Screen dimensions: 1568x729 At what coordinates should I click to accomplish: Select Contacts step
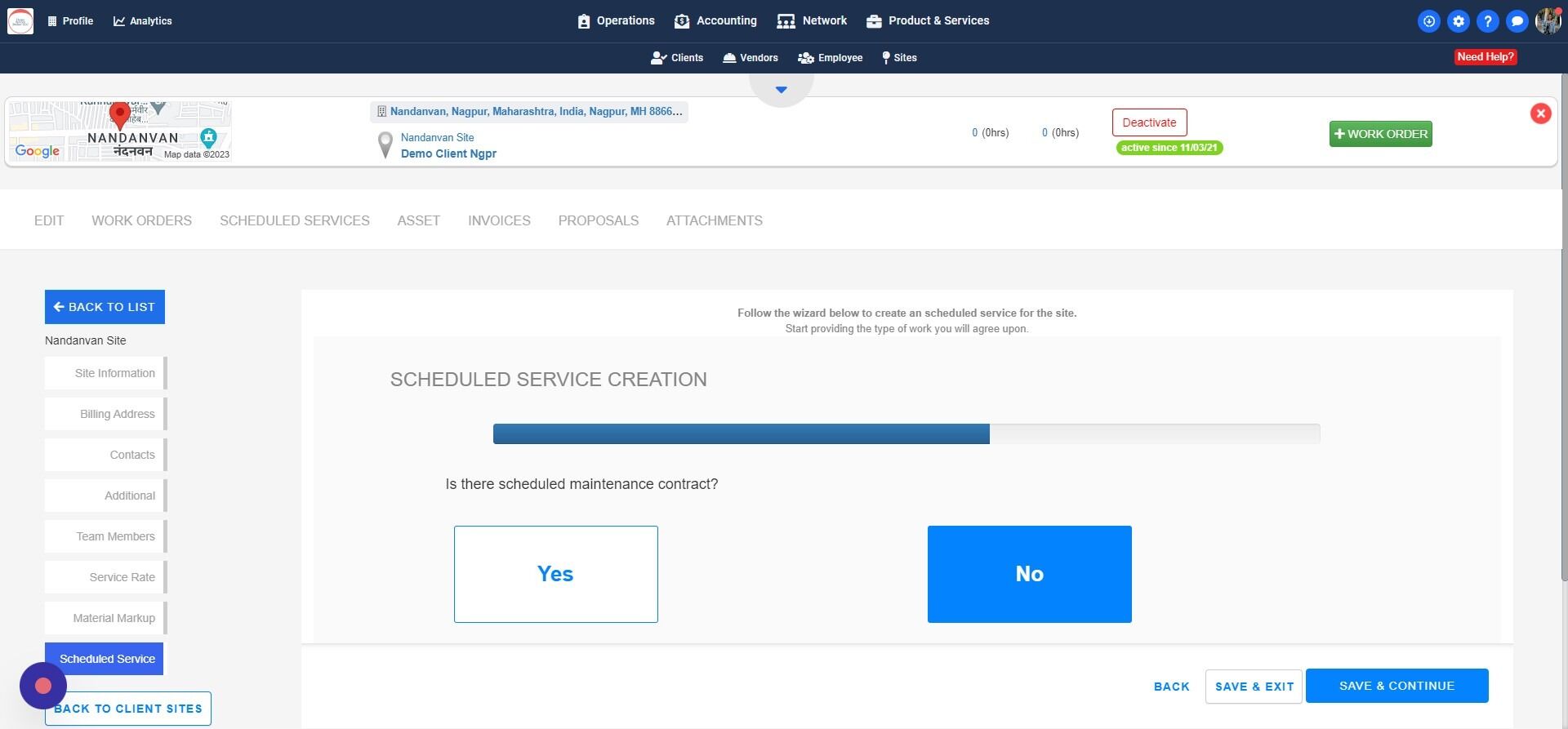pos(105,455)
